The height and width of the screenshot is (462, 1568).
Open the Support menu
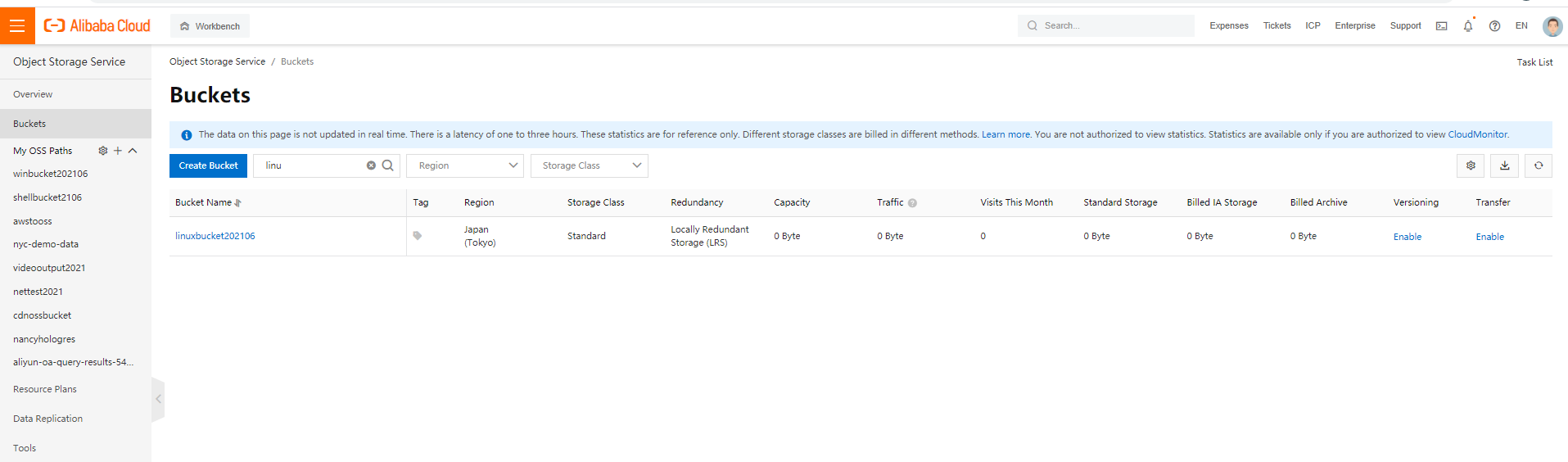[1405, 25]
